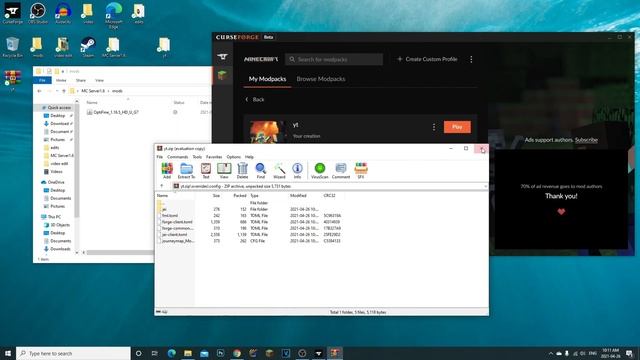640x360 pixels.
Task: Select the Microsoft Edge desktop icon
Action: 113,16
